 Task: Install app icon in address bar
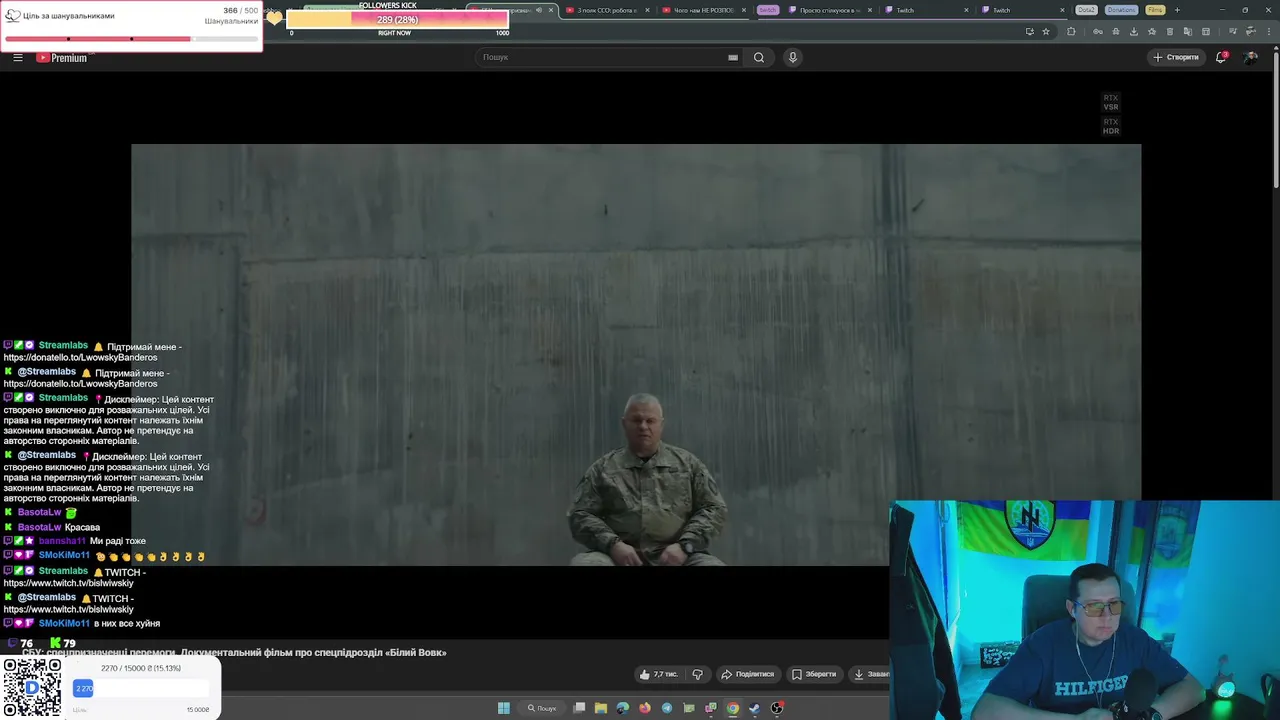pyautogui.click(x=1030, y=31)
